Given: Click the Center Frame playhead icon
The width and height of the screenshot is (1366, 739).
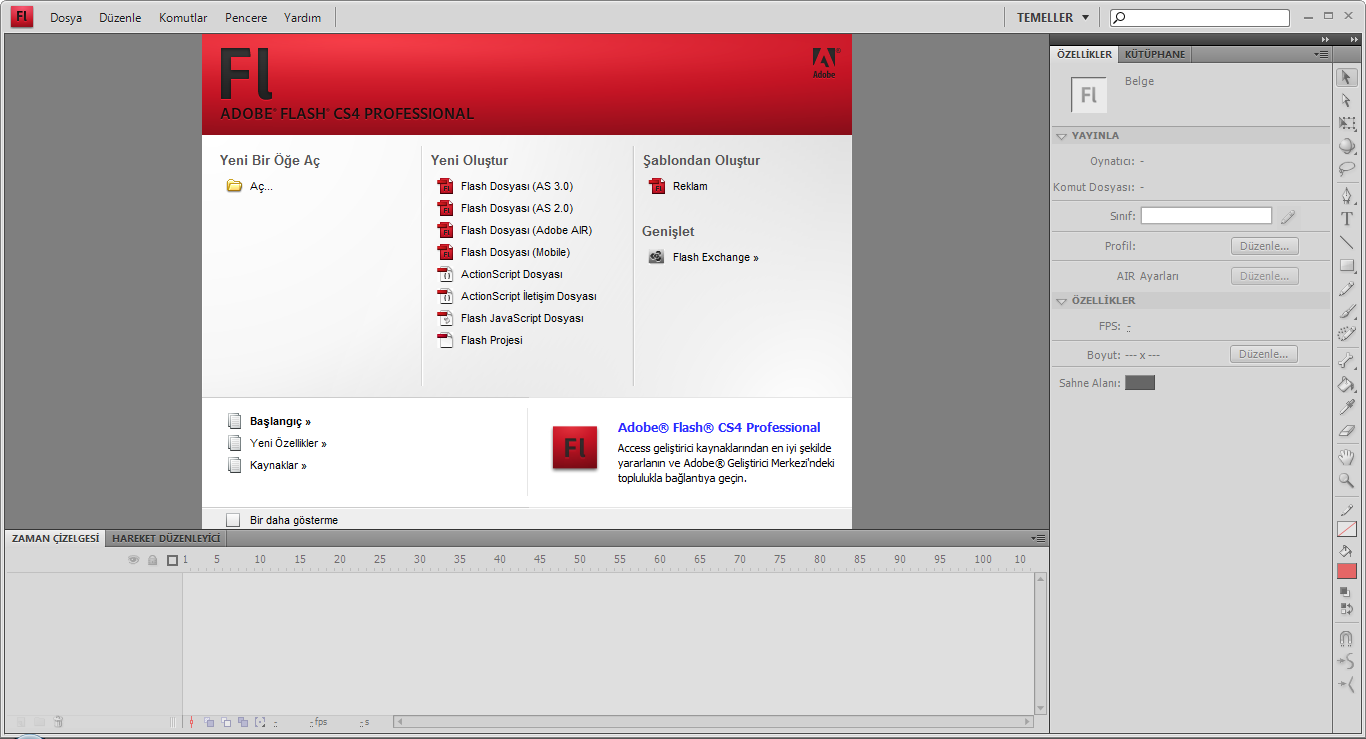Looking at the screenshot, I should [x=191, y=722].
